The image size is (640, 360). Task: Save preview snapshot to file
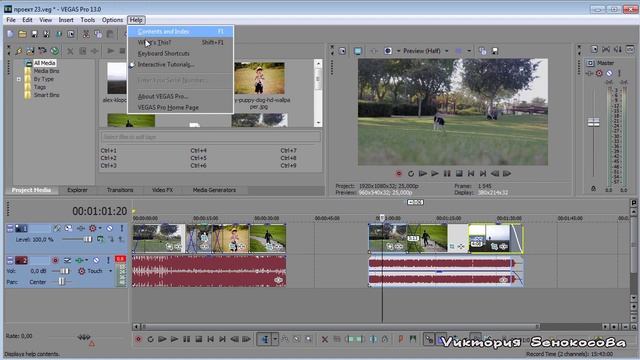(495, 51)
